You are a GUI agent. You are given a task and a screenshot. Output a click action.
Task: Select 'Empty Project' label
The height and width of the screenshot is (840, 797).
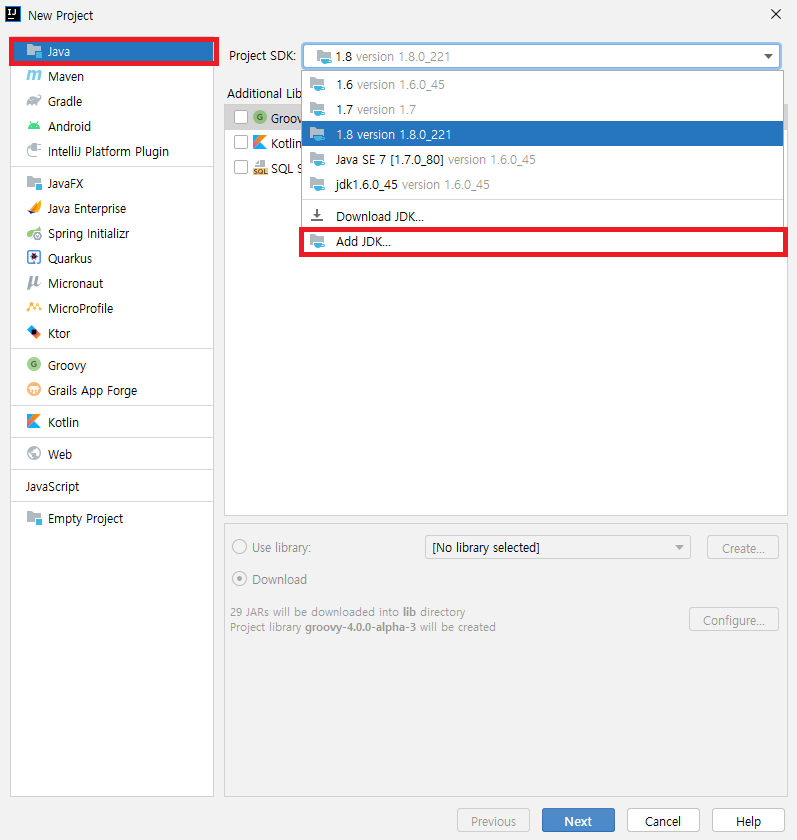coord(85,519)
